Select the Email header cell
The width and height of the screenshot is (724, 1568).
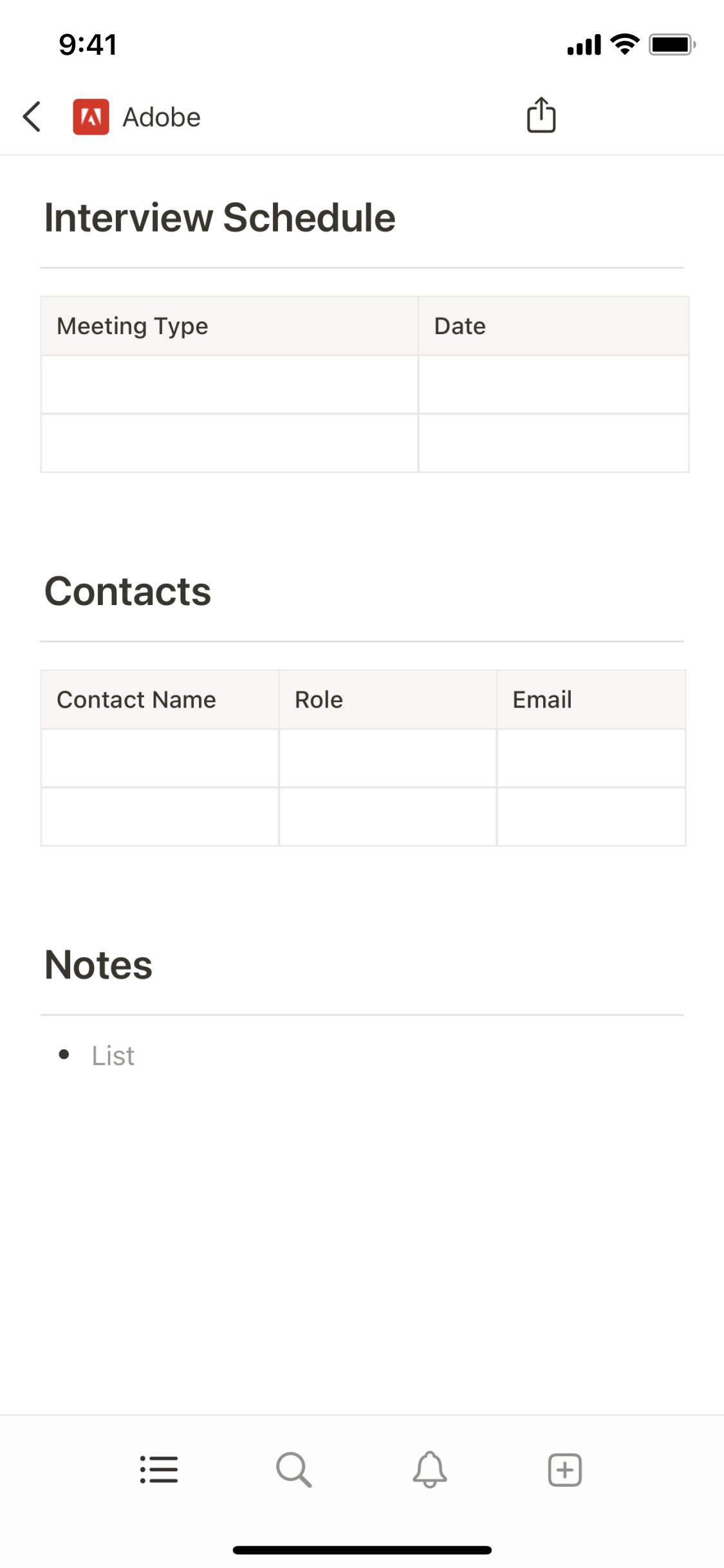(591, 700)
